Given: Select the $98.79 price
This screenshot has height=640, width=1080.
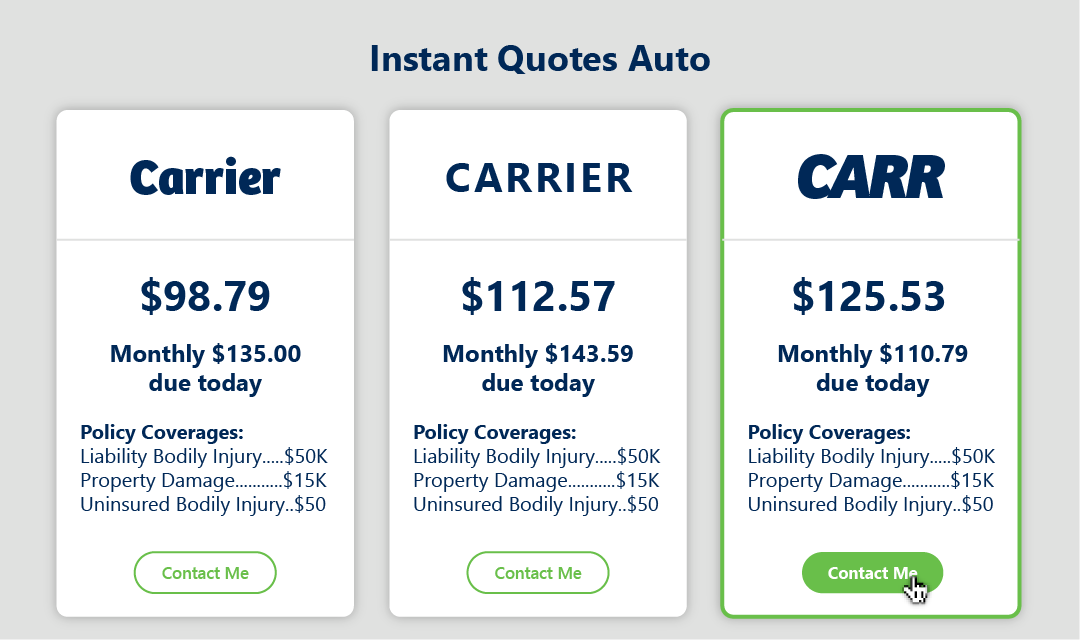Looking at the screenshot, I should click(205, 296).
